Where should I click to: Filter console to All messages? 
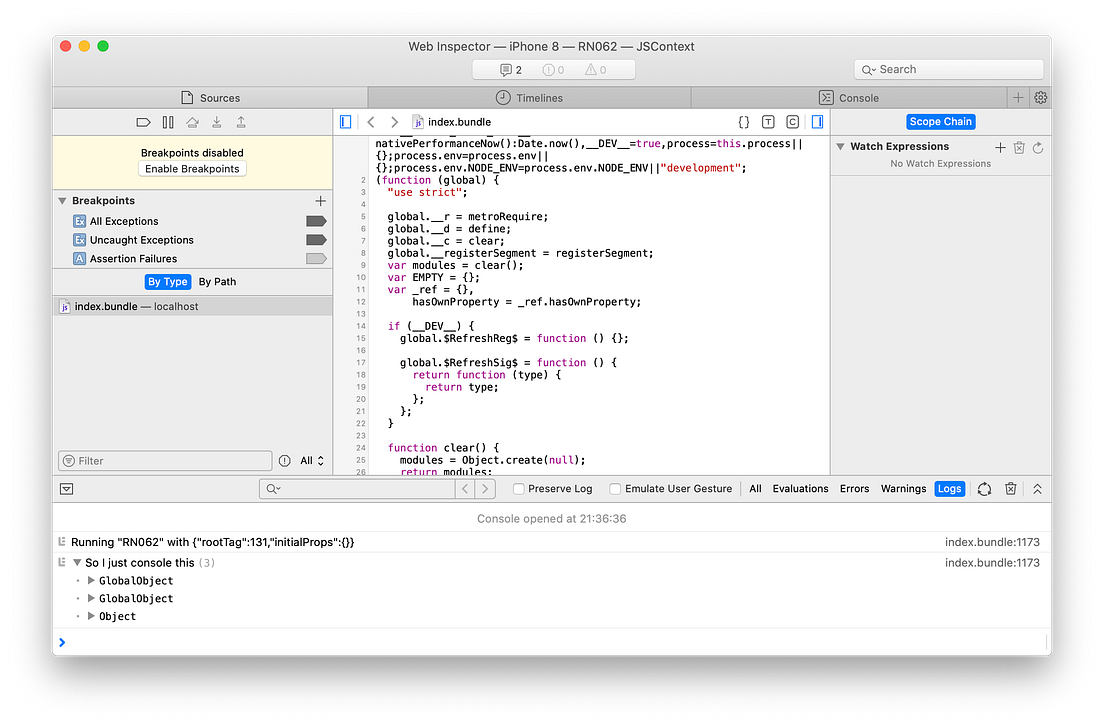pos(755,488)
